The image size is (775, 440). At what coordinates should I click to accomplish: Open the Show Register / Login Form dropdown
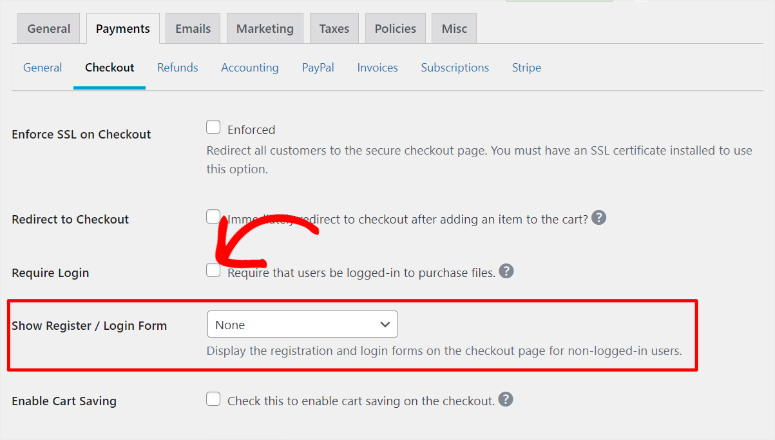coord(302,324)
